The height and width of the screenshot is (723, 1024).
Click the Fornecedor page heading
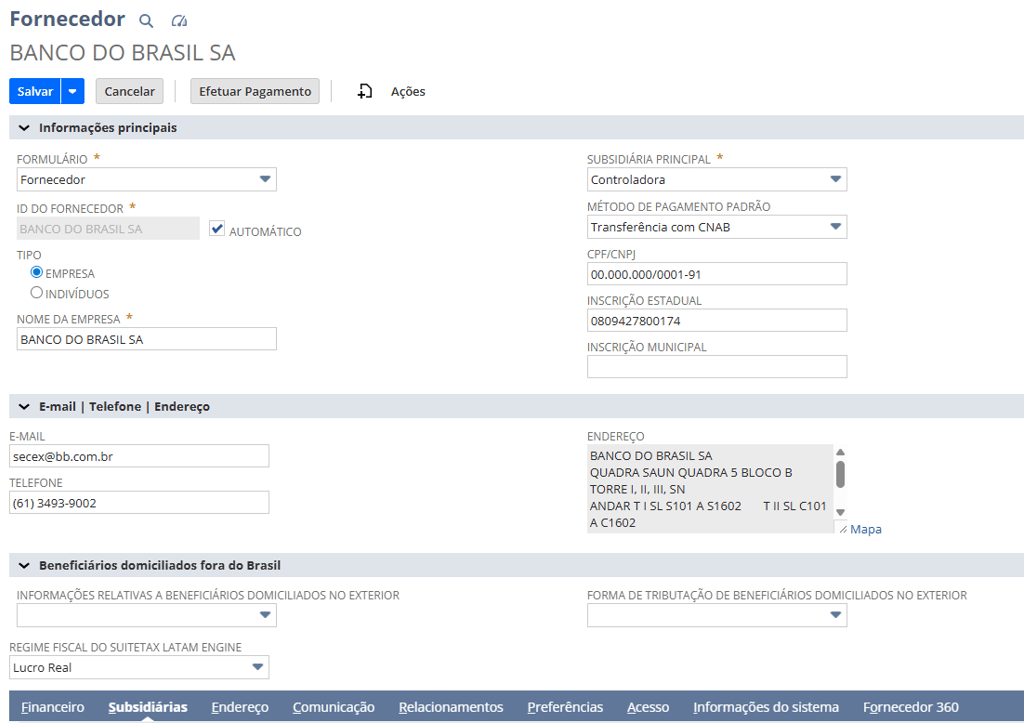click(x=67, y=19)
